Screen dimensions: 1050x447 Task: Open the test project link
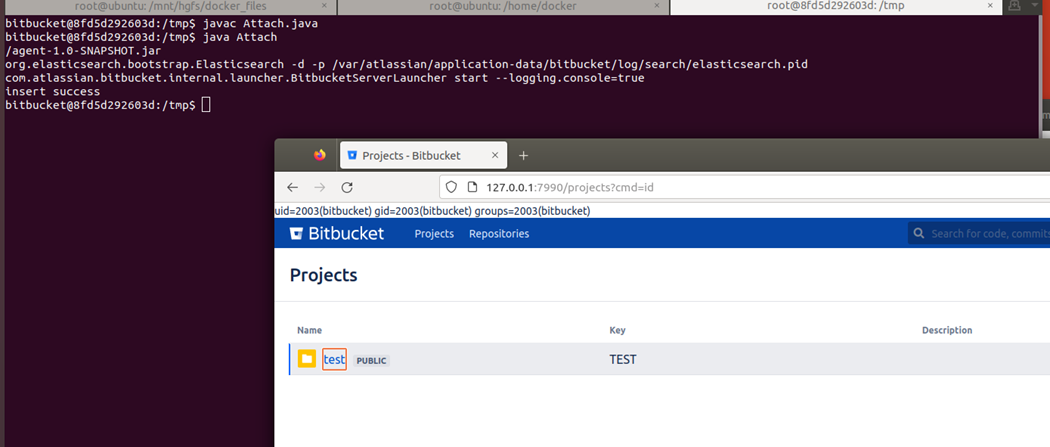pos(334,359)
